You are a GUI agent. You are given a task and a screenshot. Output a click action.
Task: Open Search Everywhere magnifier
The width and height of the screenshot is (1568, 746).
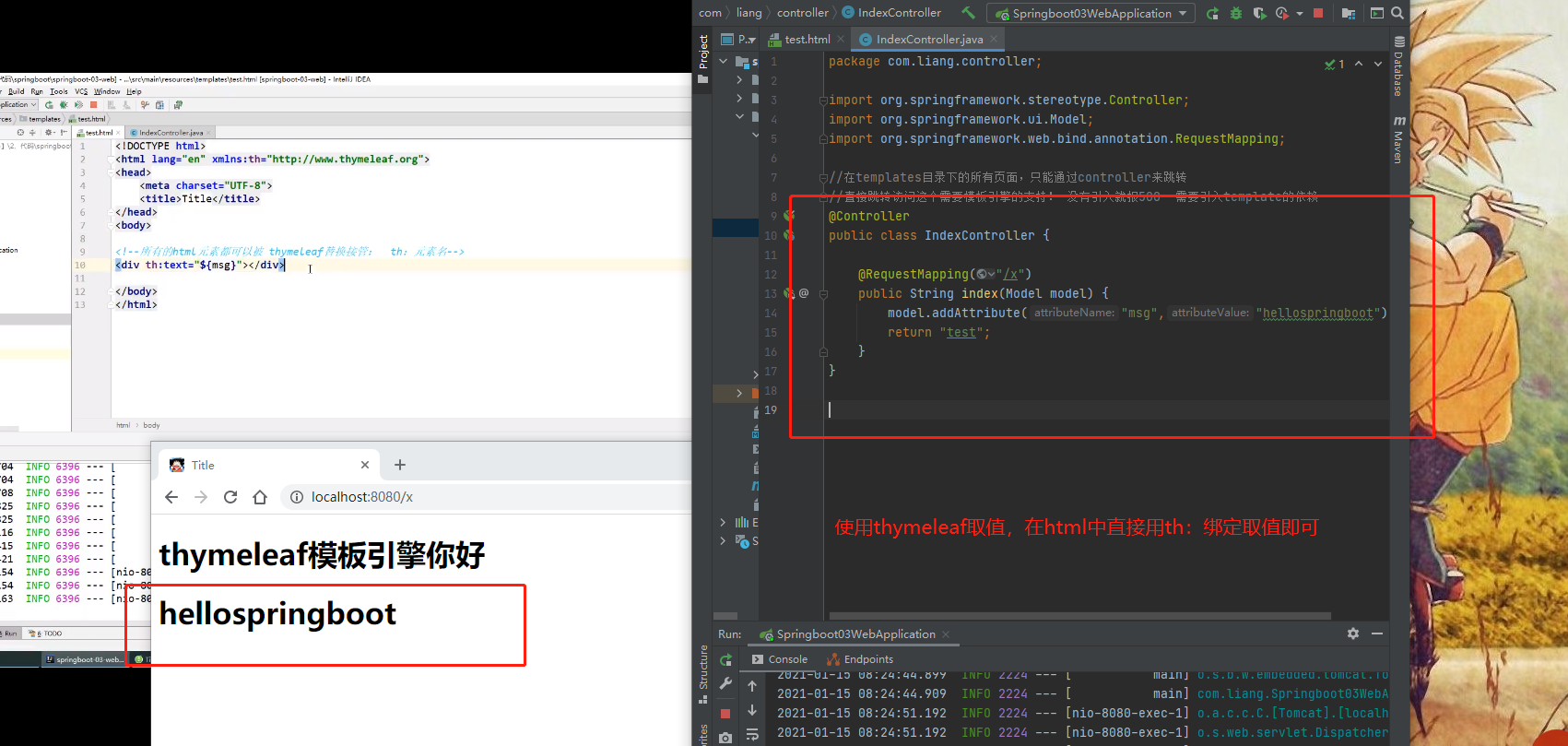click(1397, 13)
